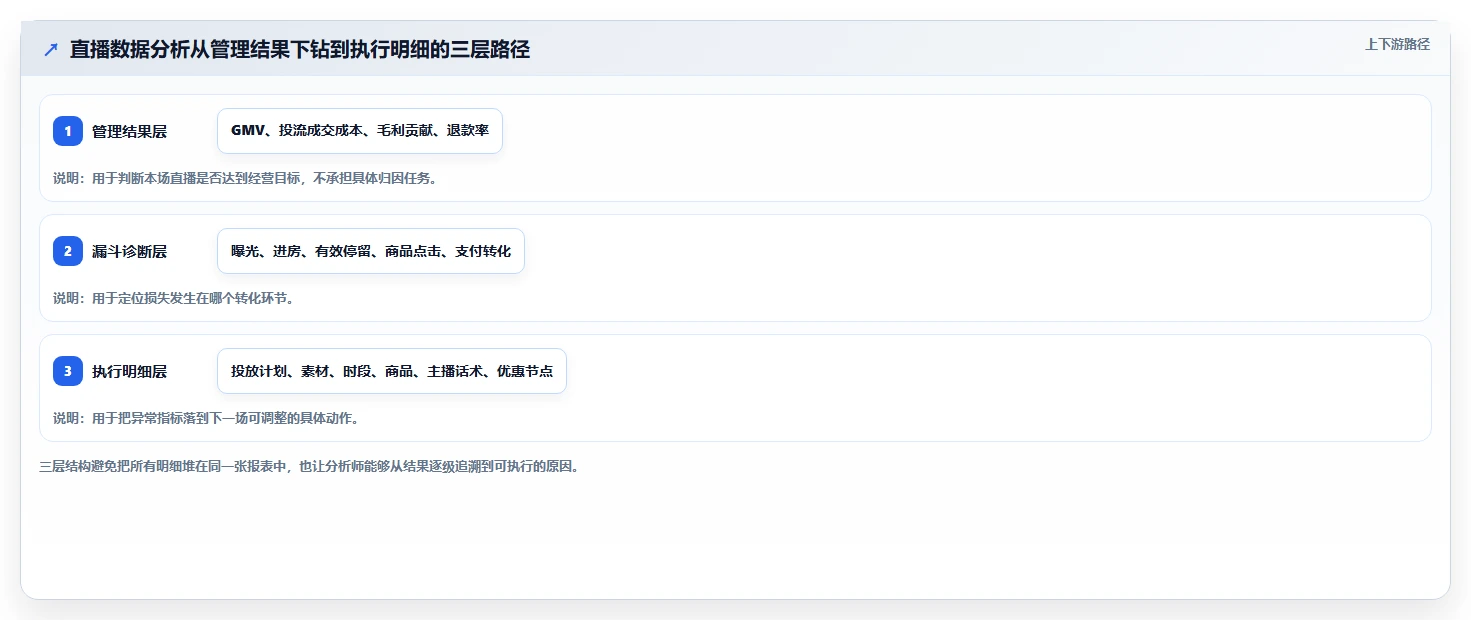1471x620 pixels.
Task: Click the 曝光、进房、有效停留、商品点击、支付转化 chip
Action: pos(371,251)
